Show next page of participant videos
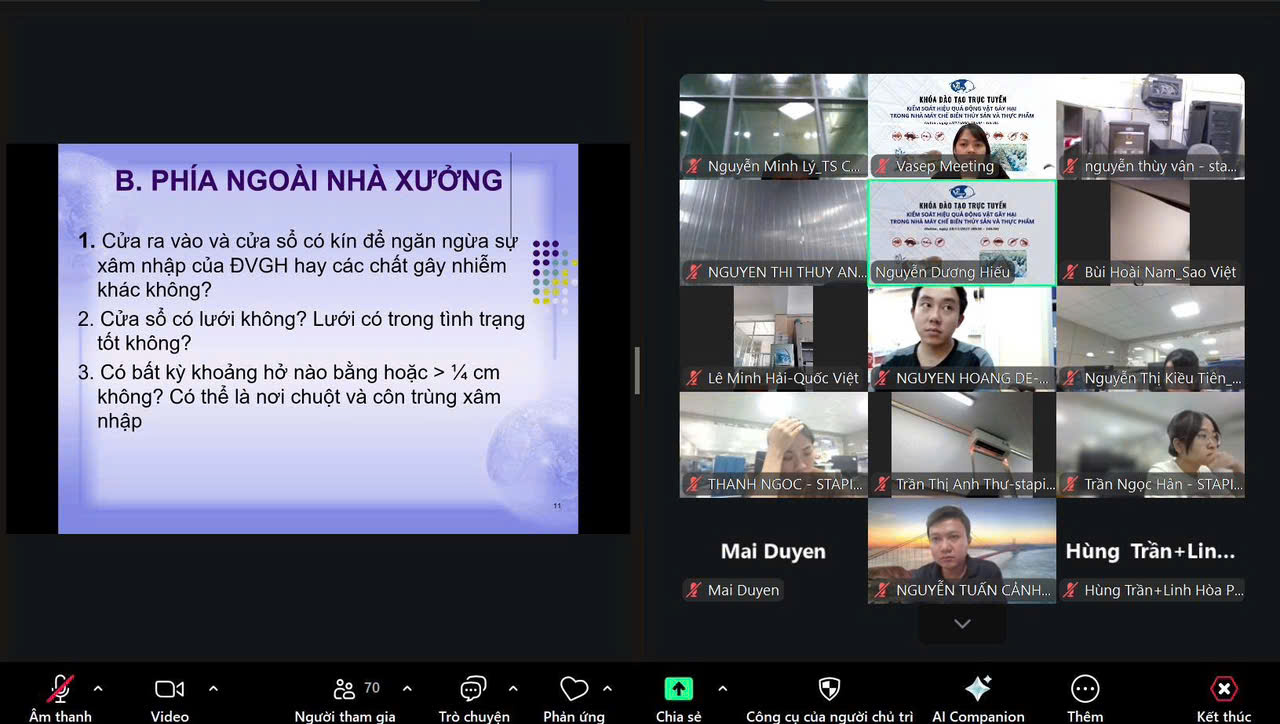Image resolution: width=1280 pixels, height=724 pixels. (962, 624)
